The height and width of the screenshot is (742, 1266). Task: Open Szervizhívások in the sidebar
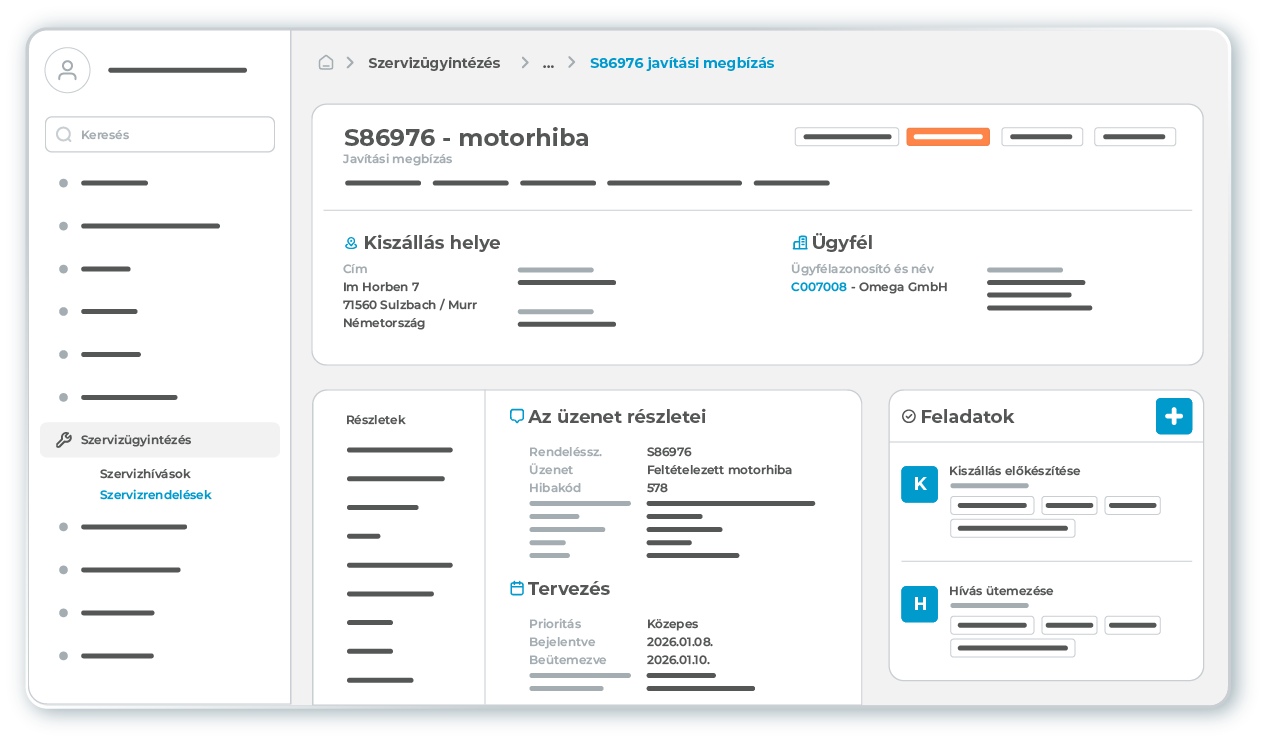click(x=145, y=474)
